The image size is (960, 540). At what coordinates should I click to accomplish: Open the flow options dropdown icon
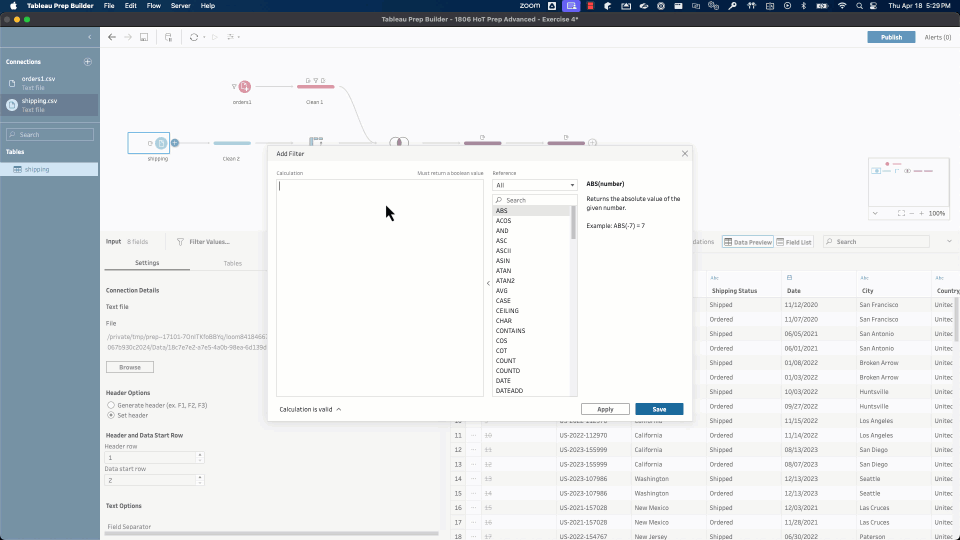pos(233,37)
